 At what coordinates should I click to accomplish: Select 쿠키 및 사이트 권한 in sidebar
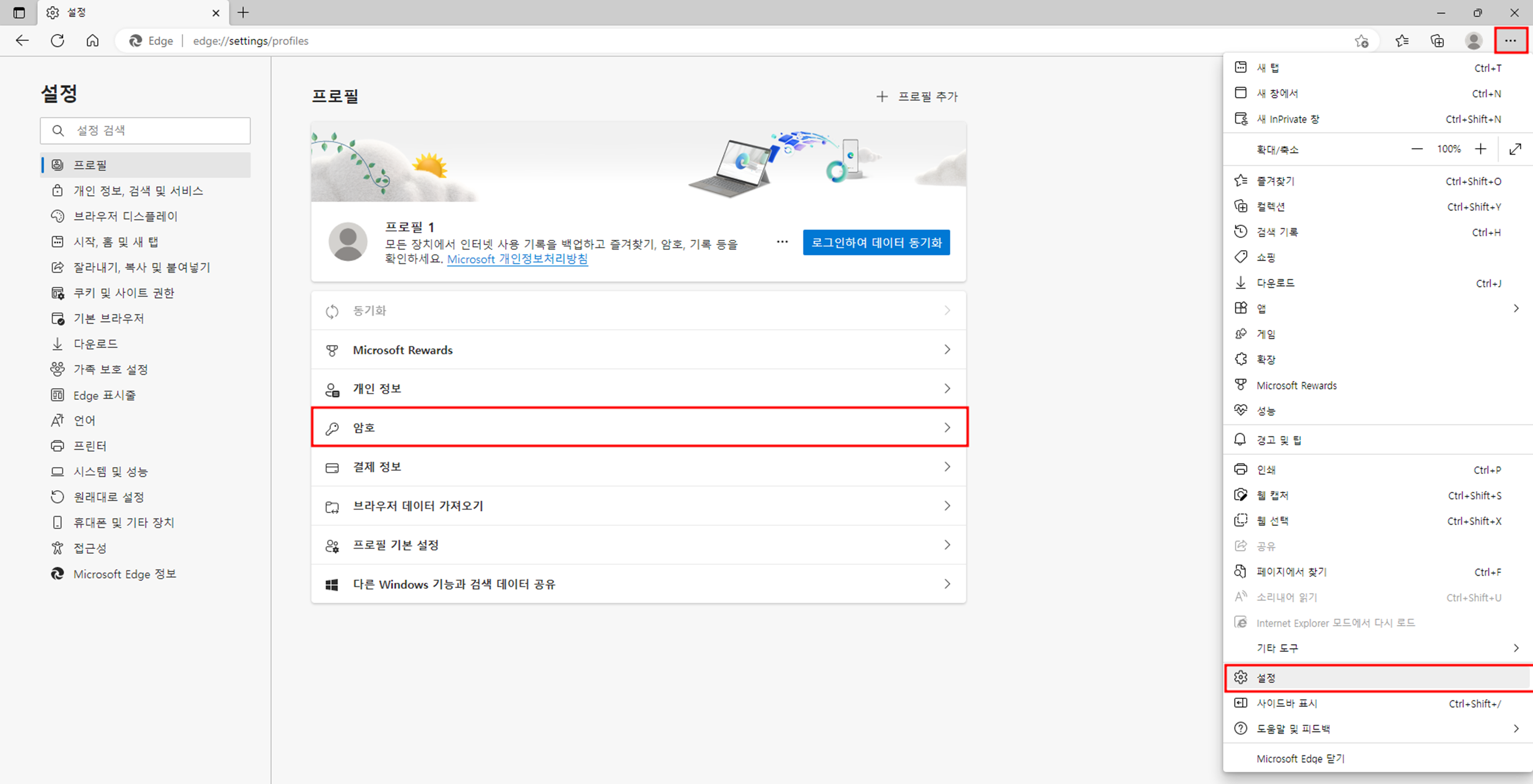pos(123,293)
